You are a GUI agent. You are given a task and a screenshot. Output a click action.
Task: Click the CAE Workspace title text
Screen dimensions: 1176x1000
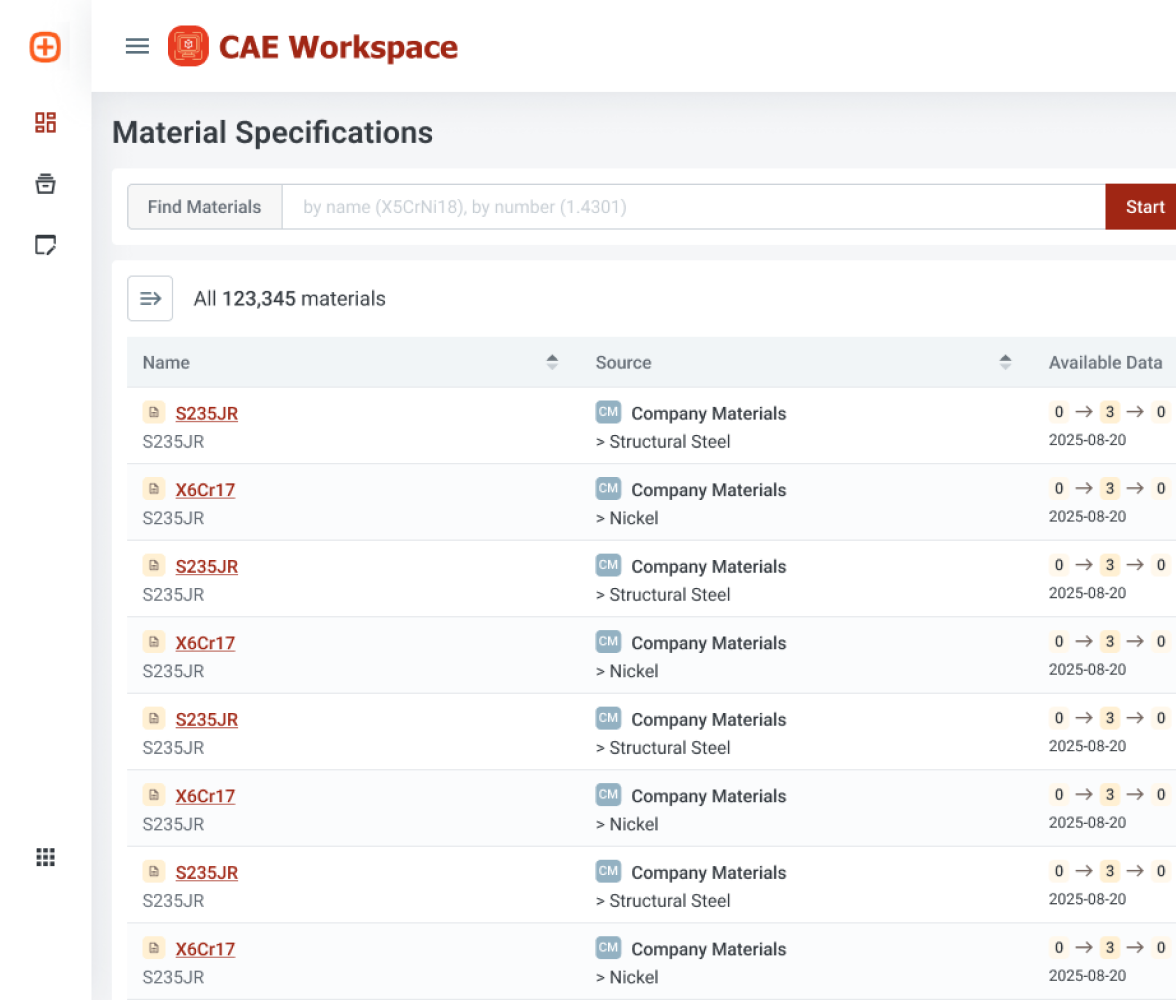(338, 47)
